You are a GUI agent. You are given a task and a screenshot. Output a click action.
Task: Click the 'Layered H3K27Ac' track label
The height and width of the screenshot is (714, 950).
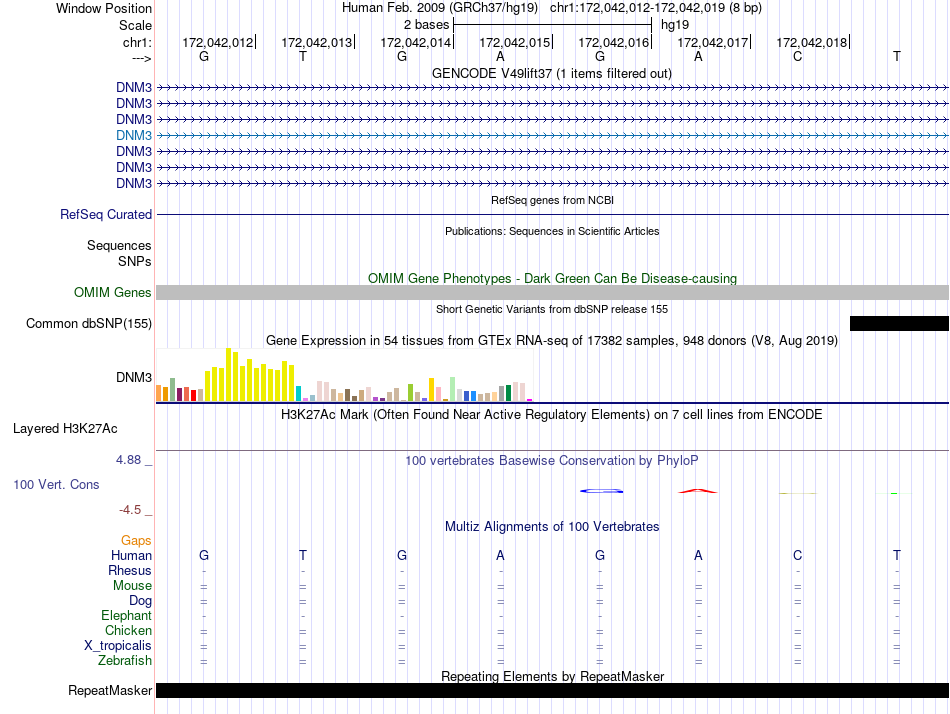pyautogui.click(x=65, y=429)
